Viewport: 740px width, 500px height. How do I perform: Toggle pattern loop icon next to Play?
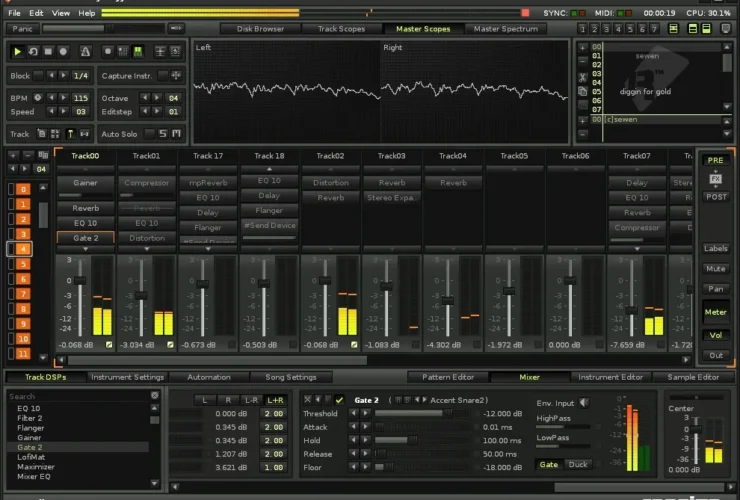[x=33, y=51]
